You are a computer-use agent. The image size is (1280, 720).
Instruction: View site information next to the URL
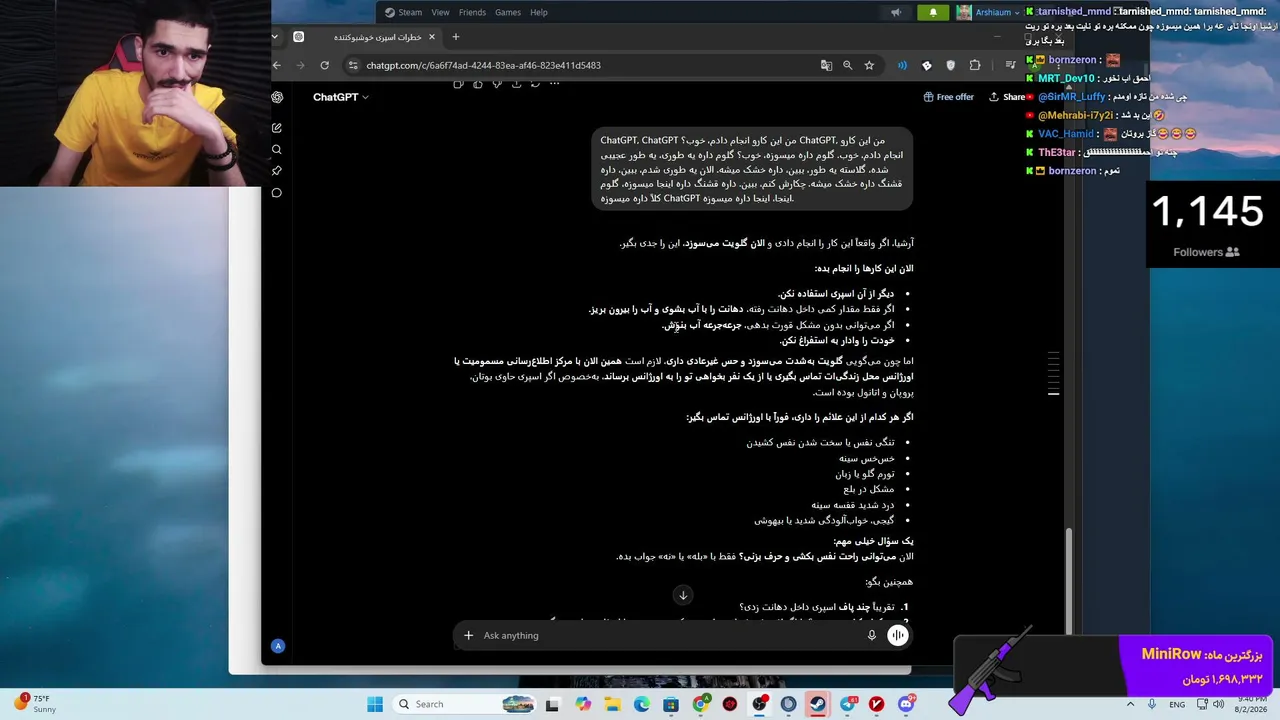pyautogui.click(x=353, y=65)
